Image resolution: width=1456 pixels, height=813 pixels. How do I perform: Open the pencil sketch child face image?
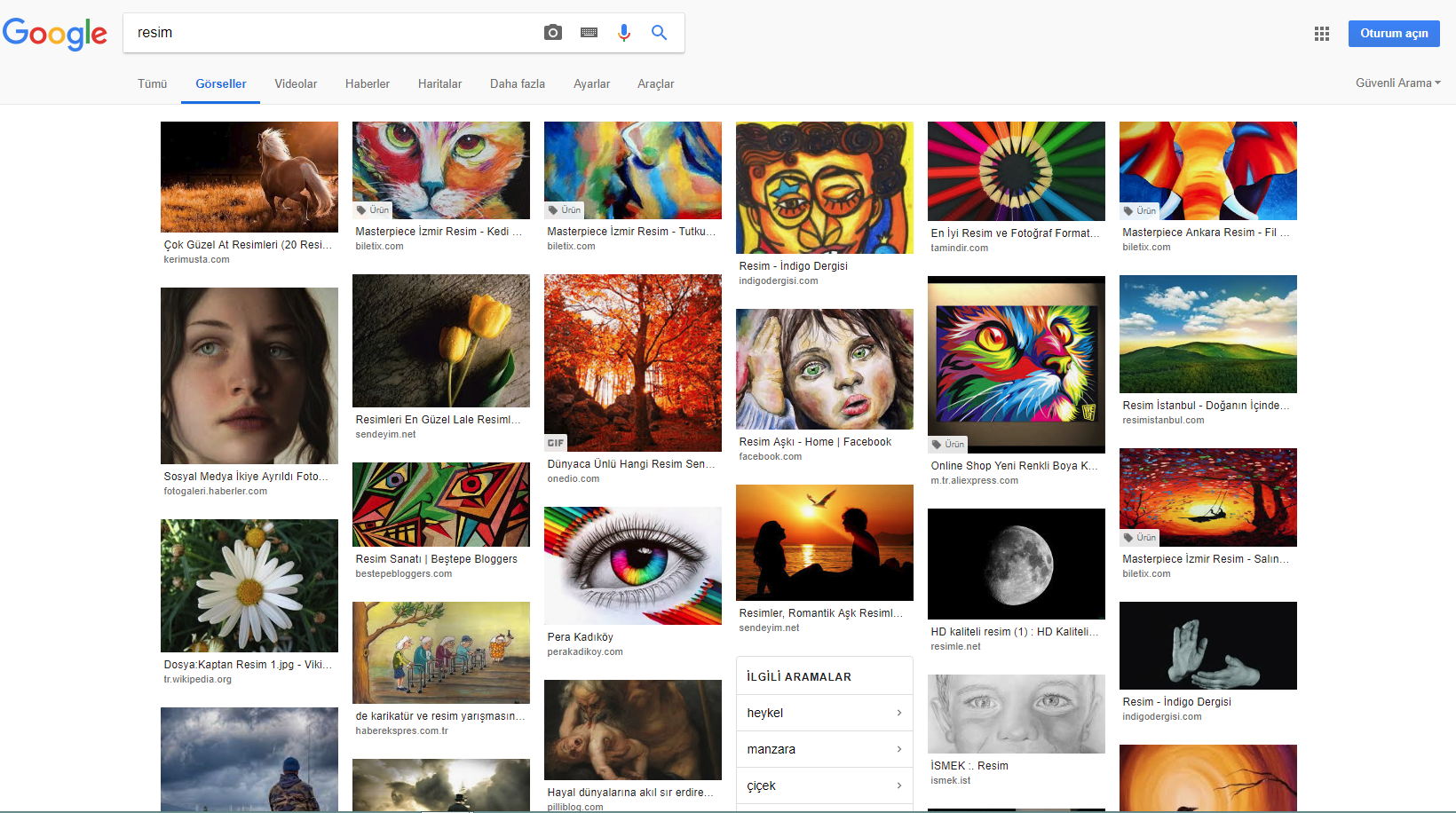tap(1017, 714)
